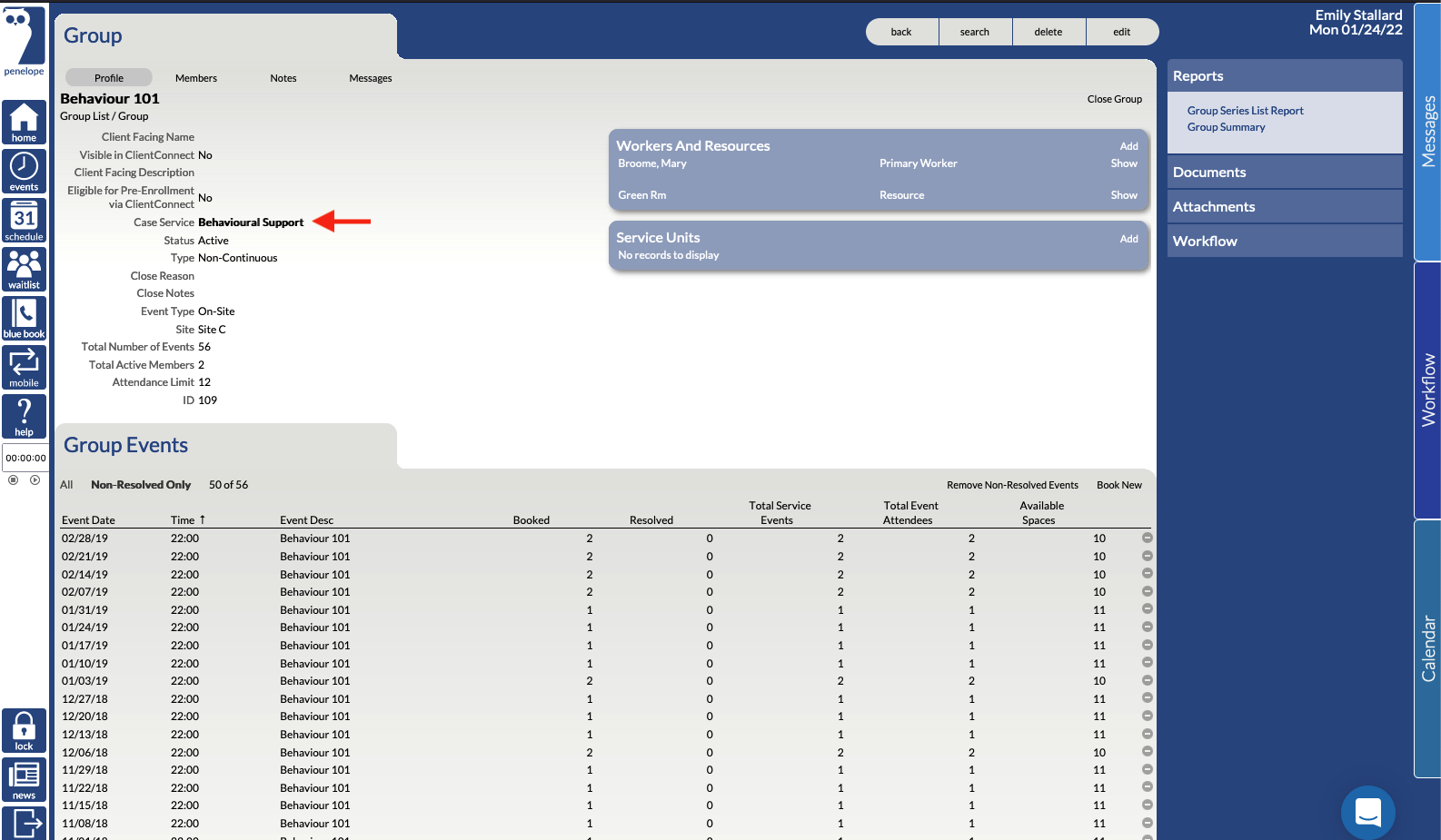Click the edit button
Image resolution: width=1441 pixels, height=840 pixels.
pyautogui.click(x=1122, y=32)
